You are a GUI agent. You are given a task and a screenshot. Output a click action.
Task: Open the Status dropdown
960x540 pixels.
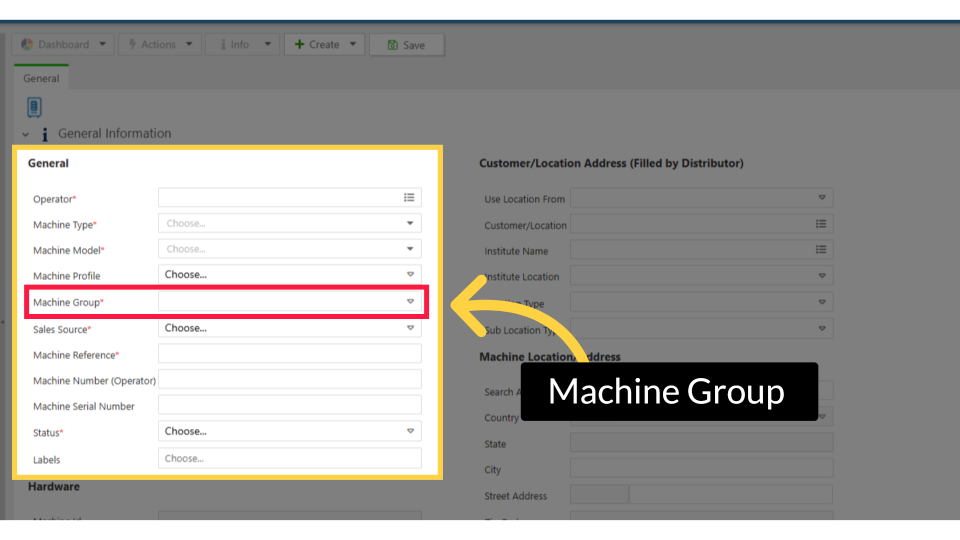pos(409,431)
